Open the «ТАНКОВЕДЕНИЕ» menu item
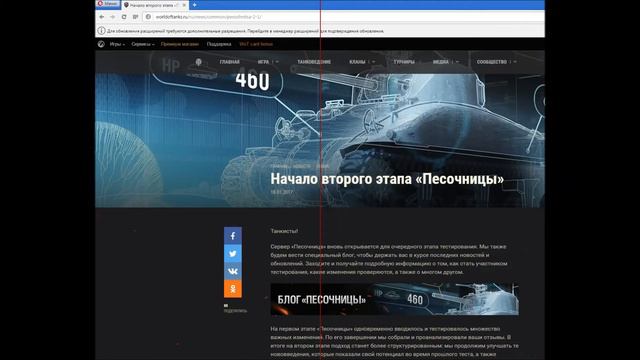Image resolution: width=640 pixels, height=360 pixels. (314, 62)
